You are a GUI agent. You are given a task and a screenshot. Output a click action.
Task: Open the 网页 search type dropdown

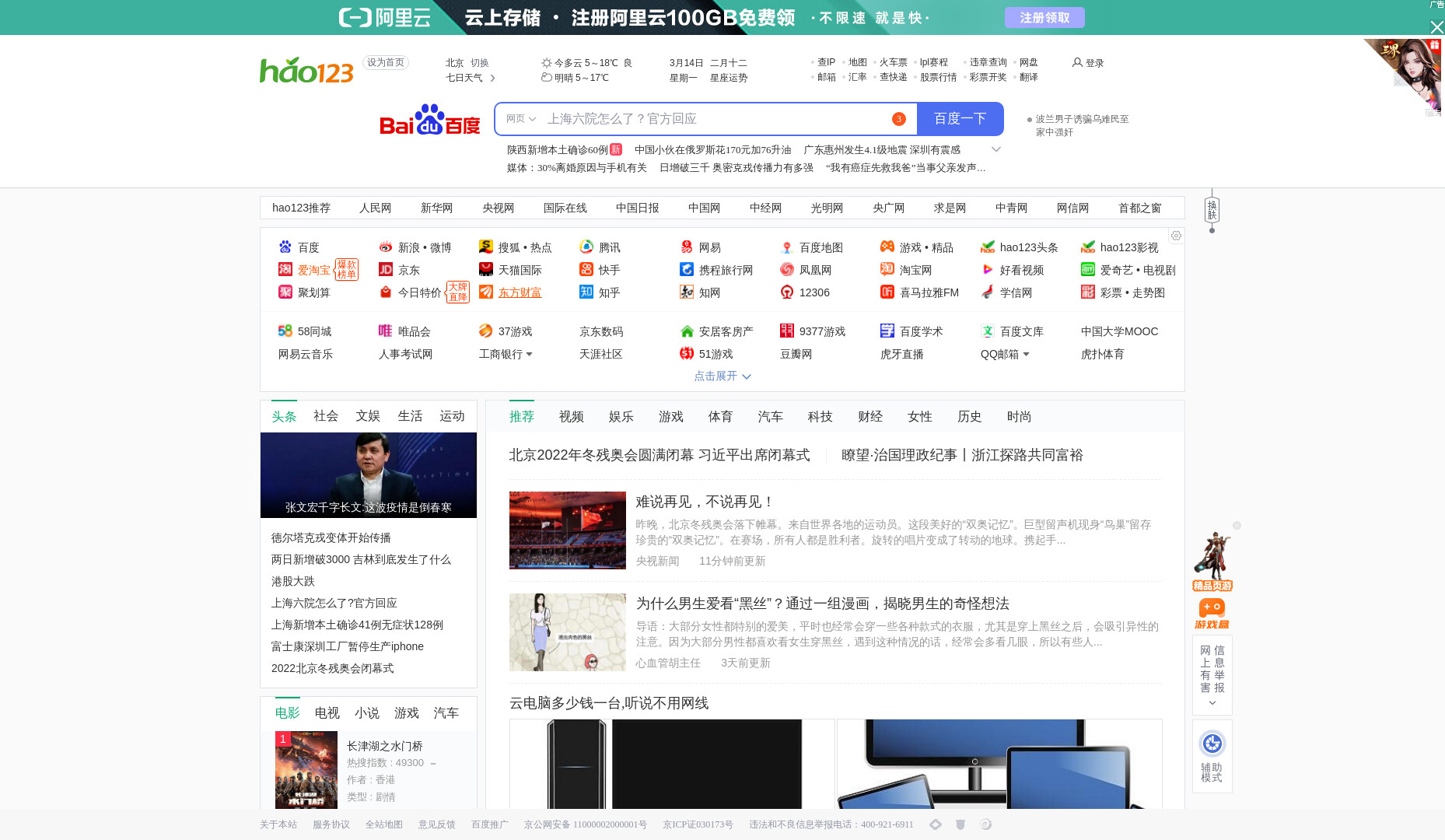pyautogui.click(x=521, y=119)
